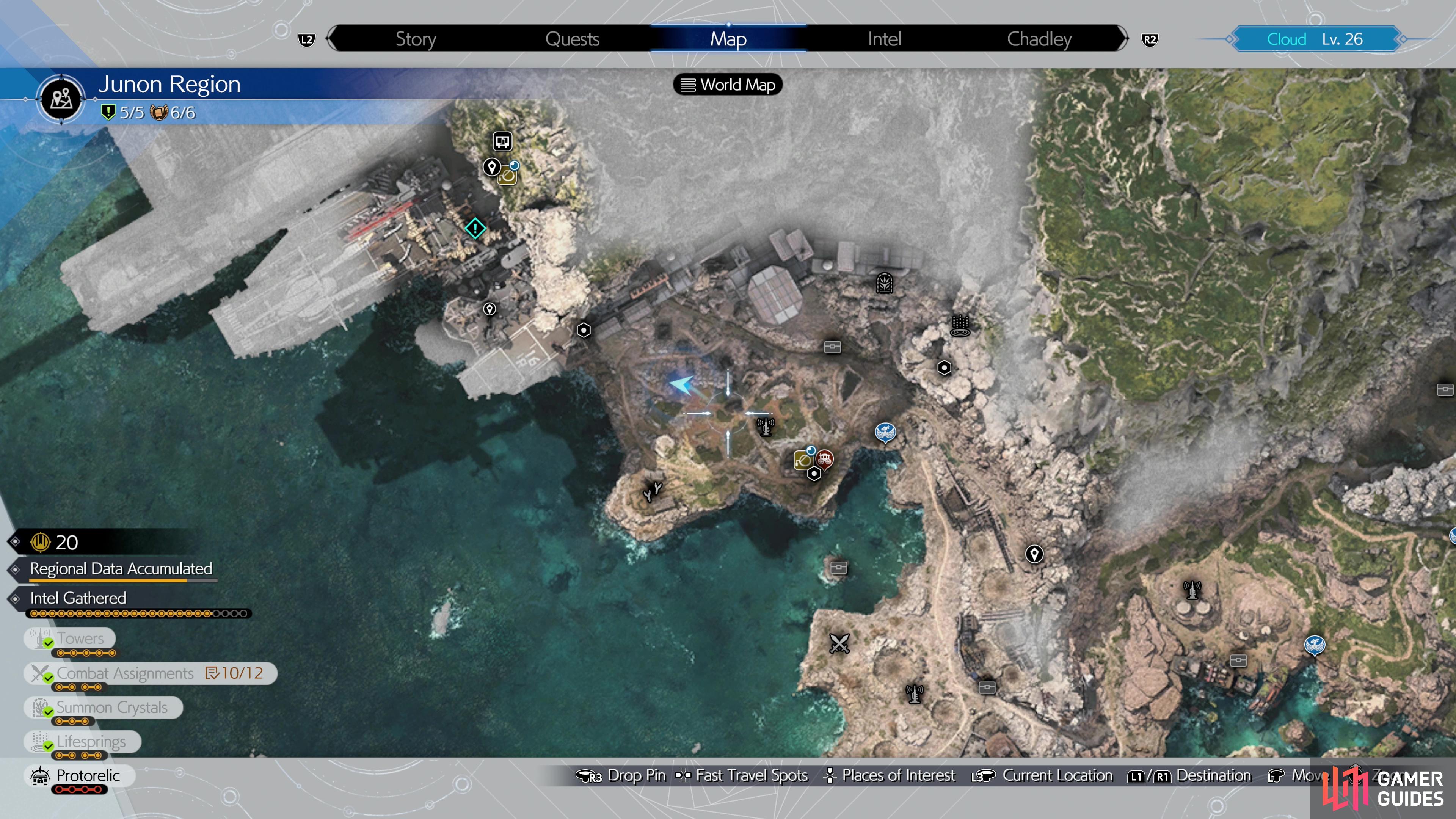Select the crossed-swords combat marker on map
This screenshot has height=819, width=1456.
(839, 643)
